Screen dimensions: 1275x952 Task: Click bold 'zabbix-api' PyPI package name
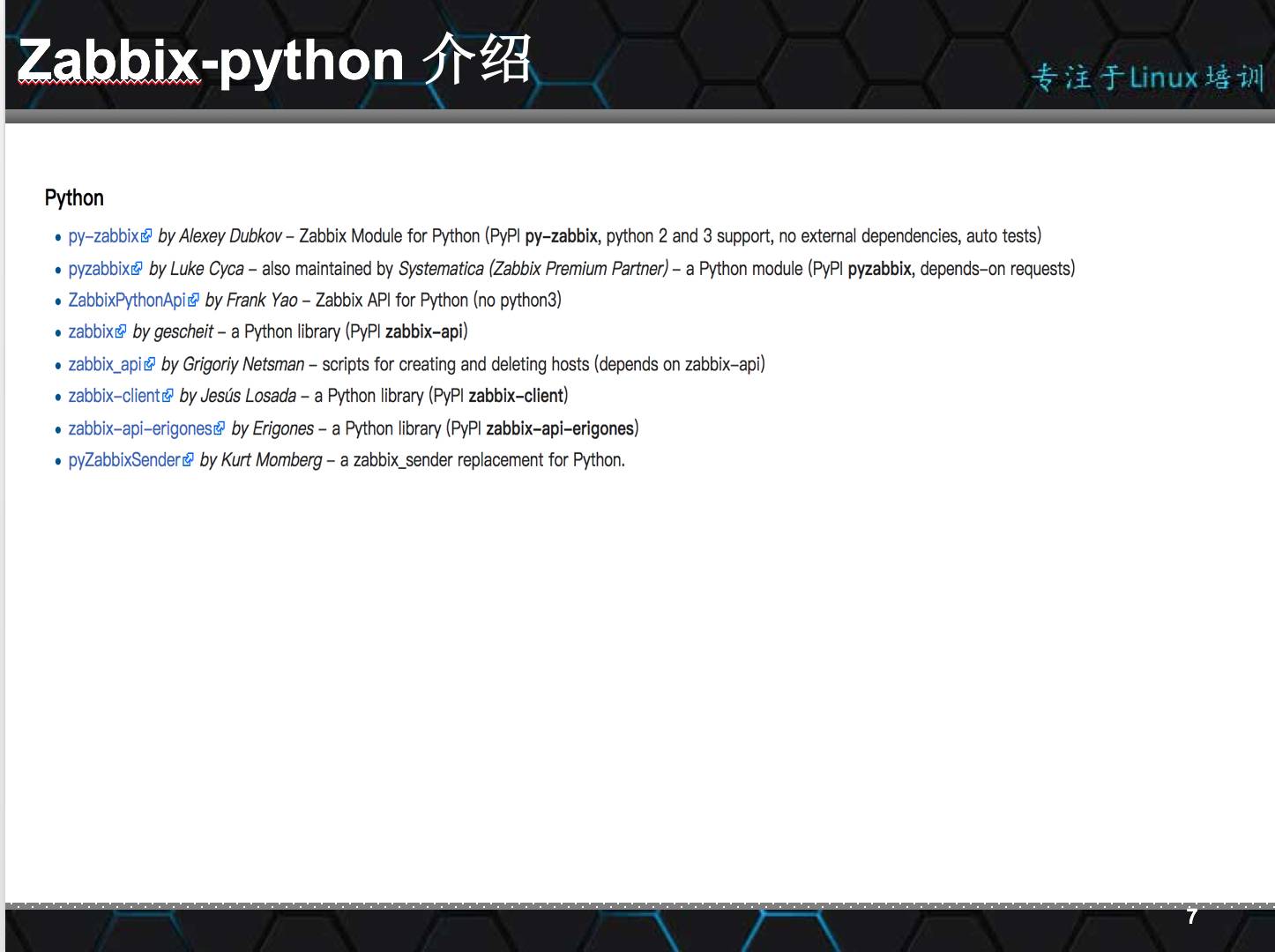[x=424, y=332]
